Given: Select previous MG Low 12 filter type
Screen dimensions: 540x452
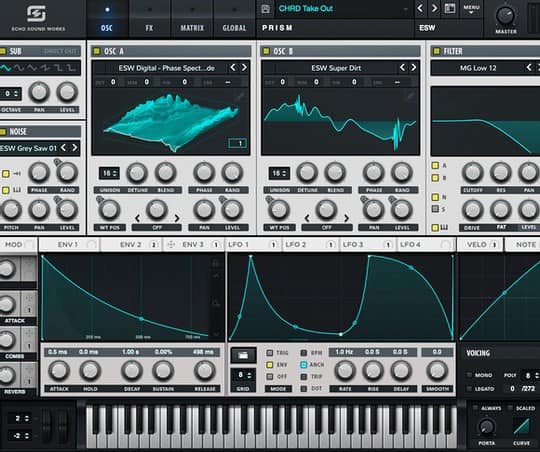Looking at the screenshot, I should pyautogui.click(x=529, y=68).
